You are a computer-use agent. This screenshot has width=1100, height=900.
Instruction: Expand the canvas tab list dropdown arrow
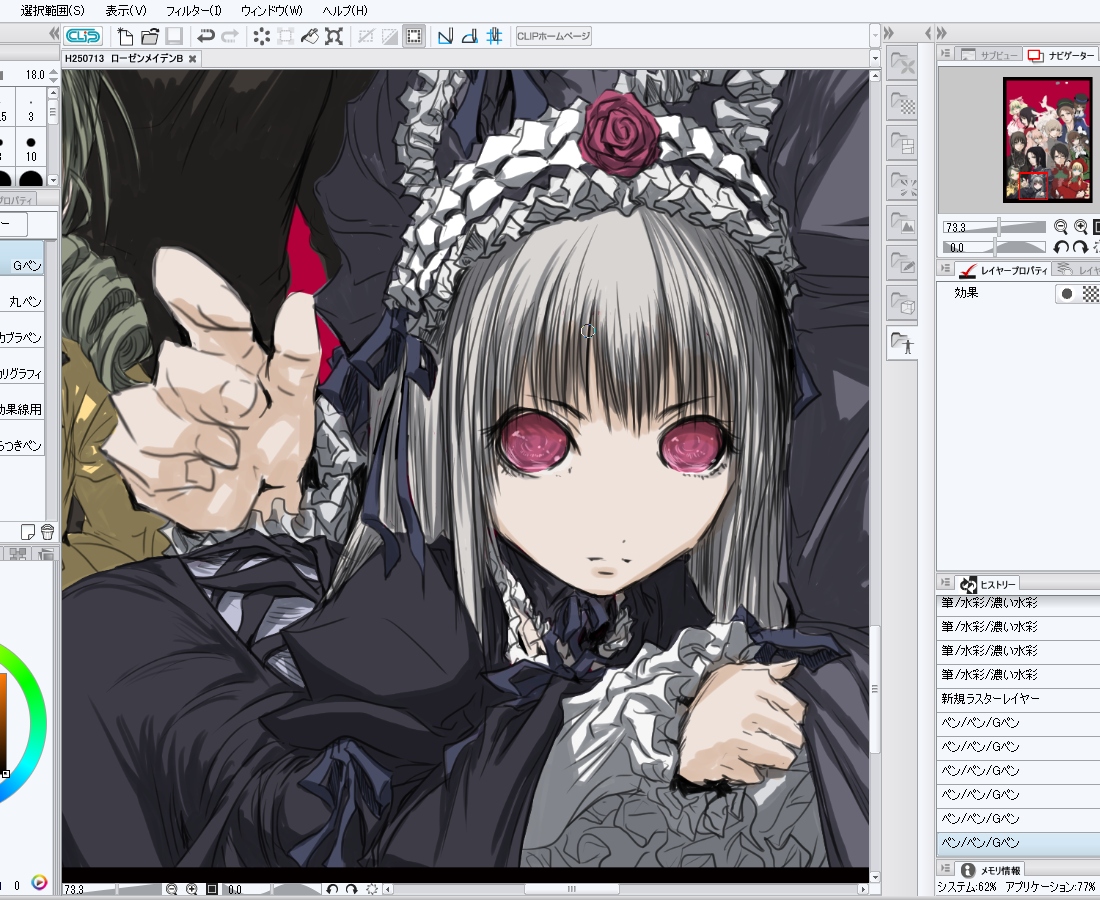point(875,58)
